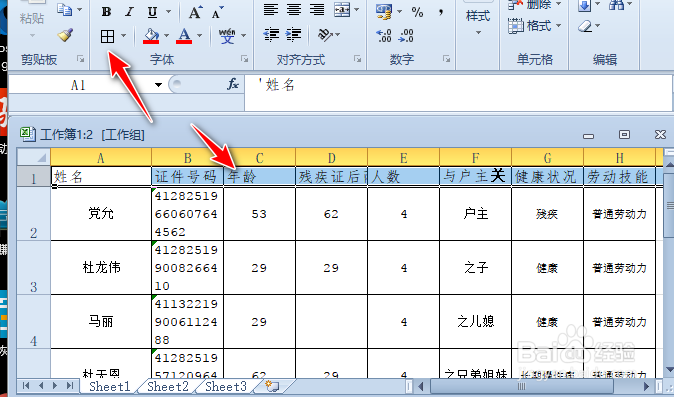
Task: Click the Fill down icon
Action: pos(585,6)
